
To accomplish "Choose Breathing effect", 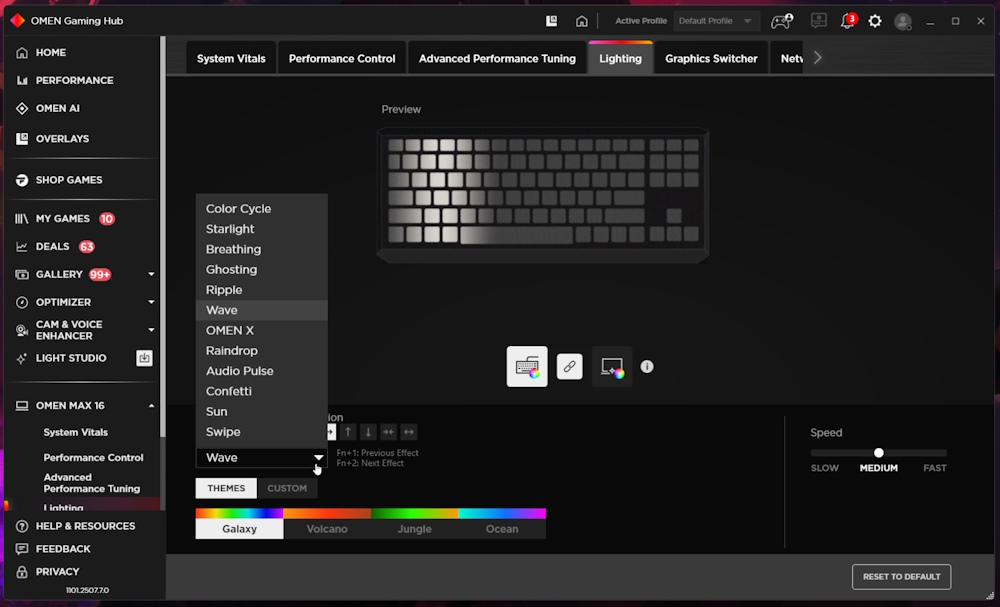I will [261, 249].
